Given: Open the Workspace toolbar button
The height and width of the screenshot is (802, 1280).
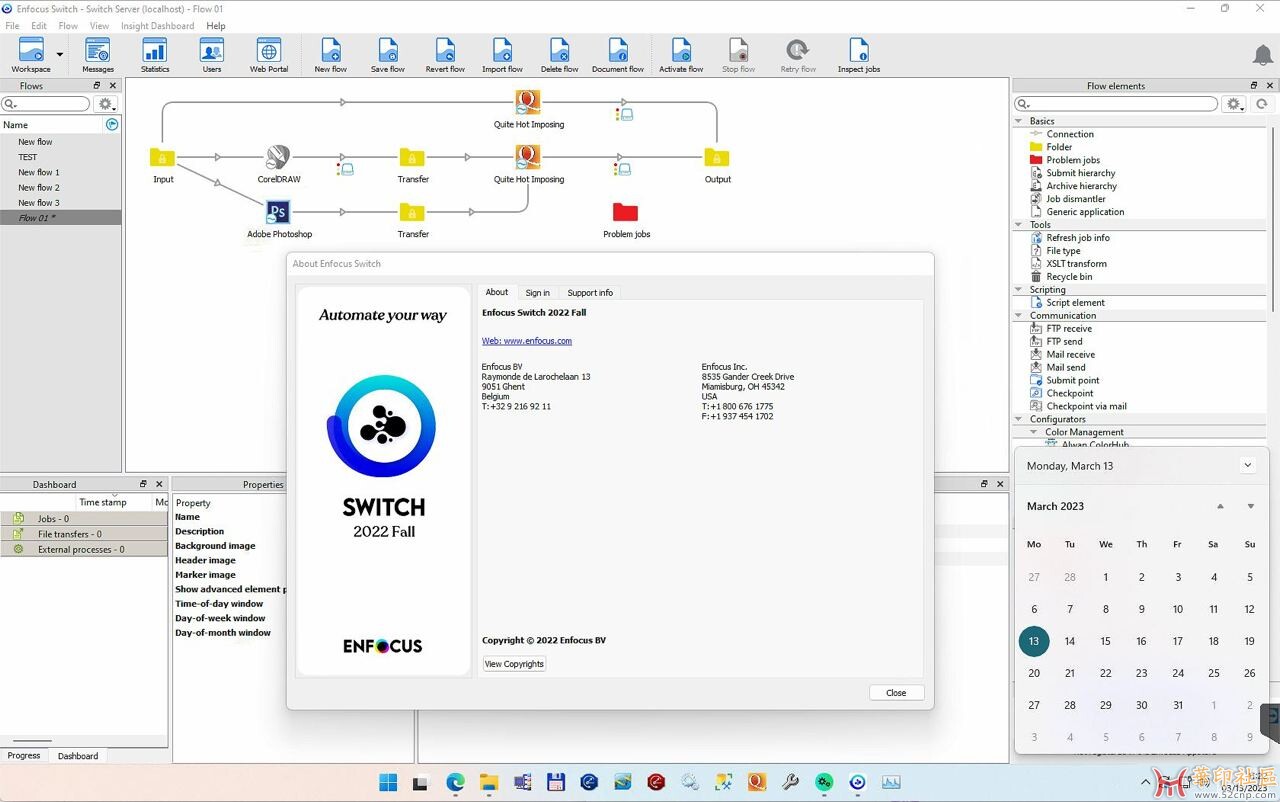Looking at the screenshot, I should pos(31,55).
